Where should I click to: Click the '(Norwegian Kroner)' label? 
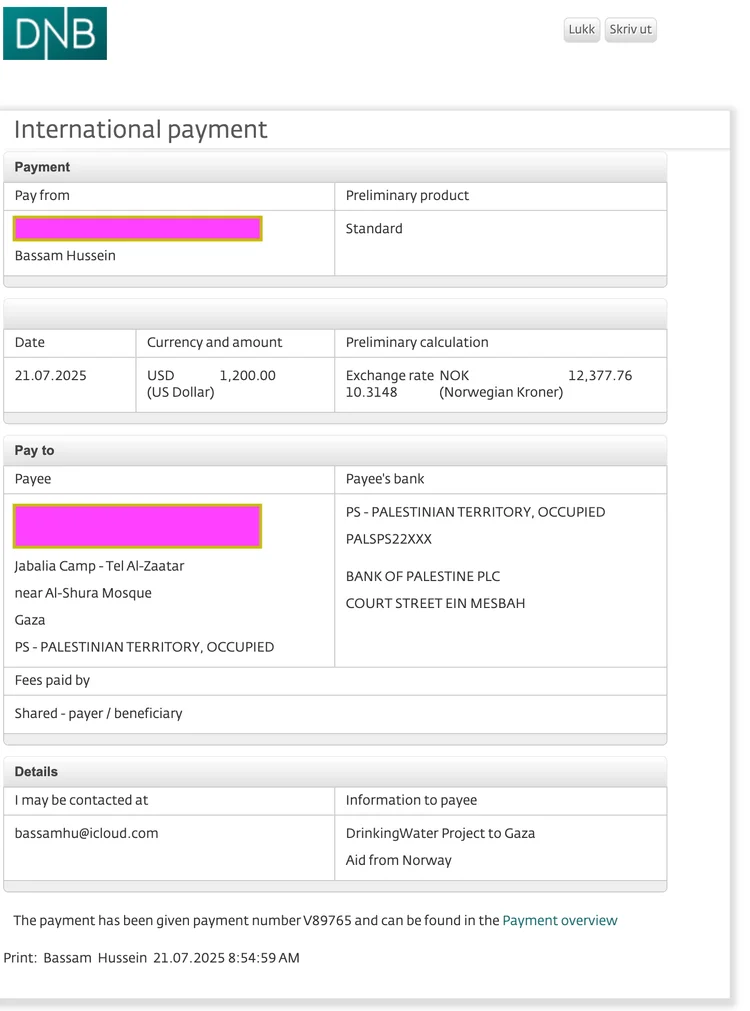click(x=501, y=392)
